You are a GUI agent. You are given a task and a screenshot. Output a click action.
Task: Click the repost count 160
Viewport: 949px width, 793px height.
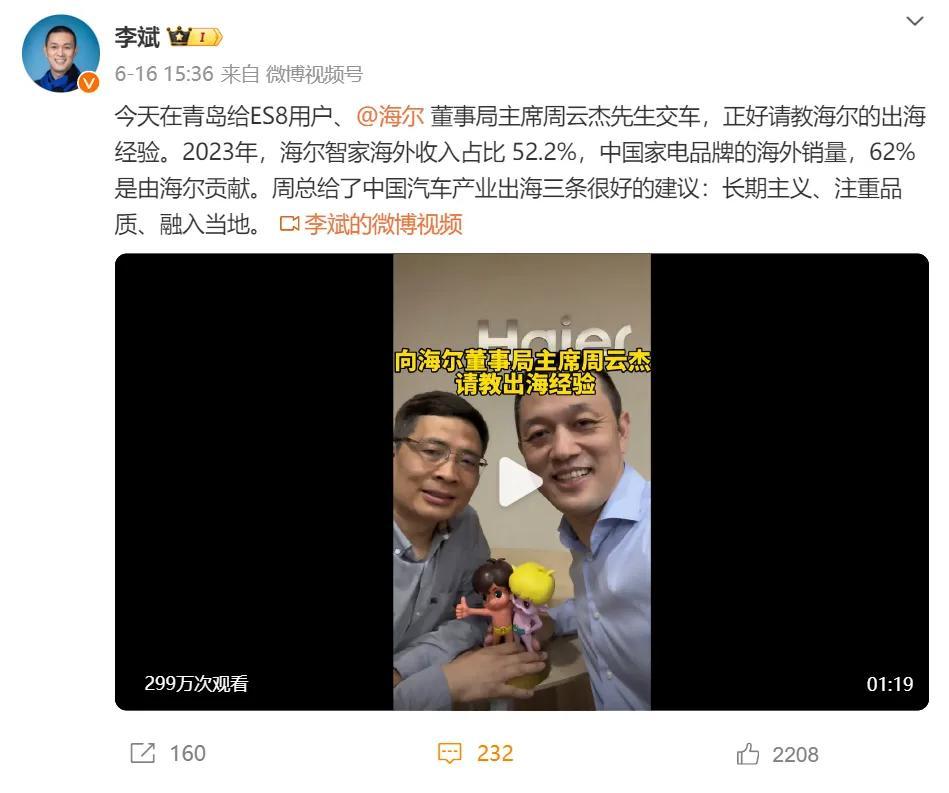pos(188,753)
